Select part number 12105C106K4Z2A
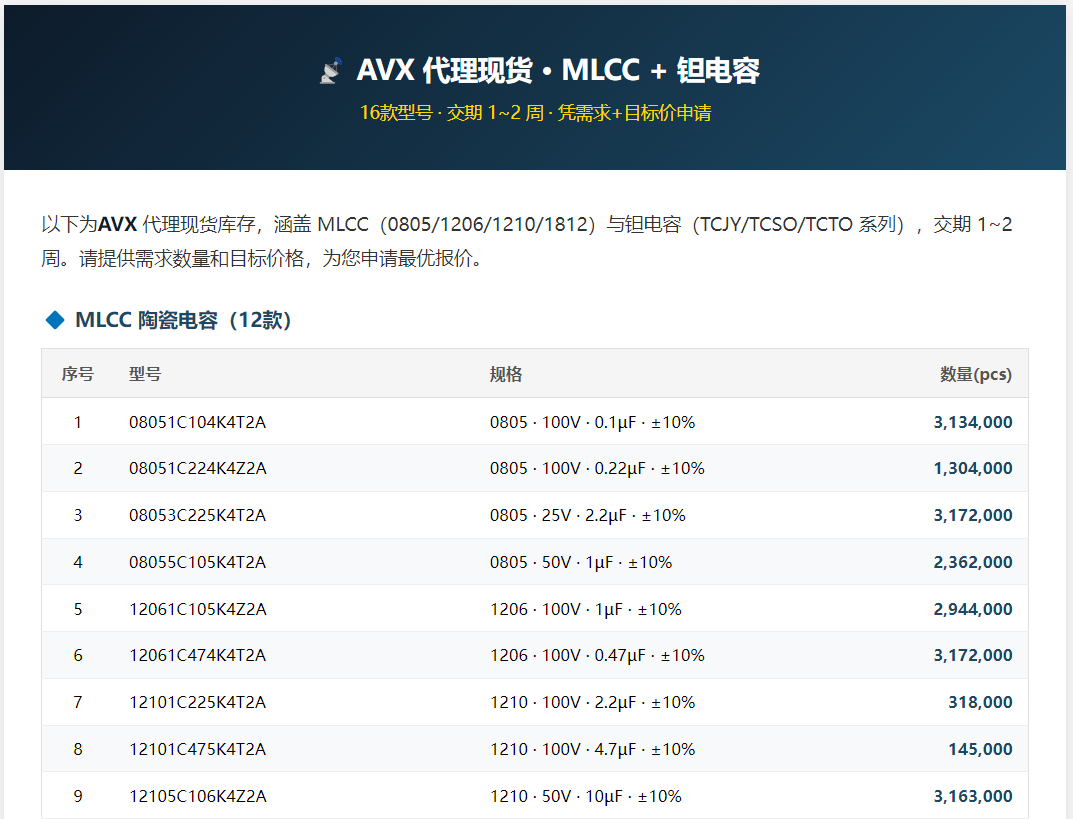Screen dimensions: 1073x819 [198, 796]
